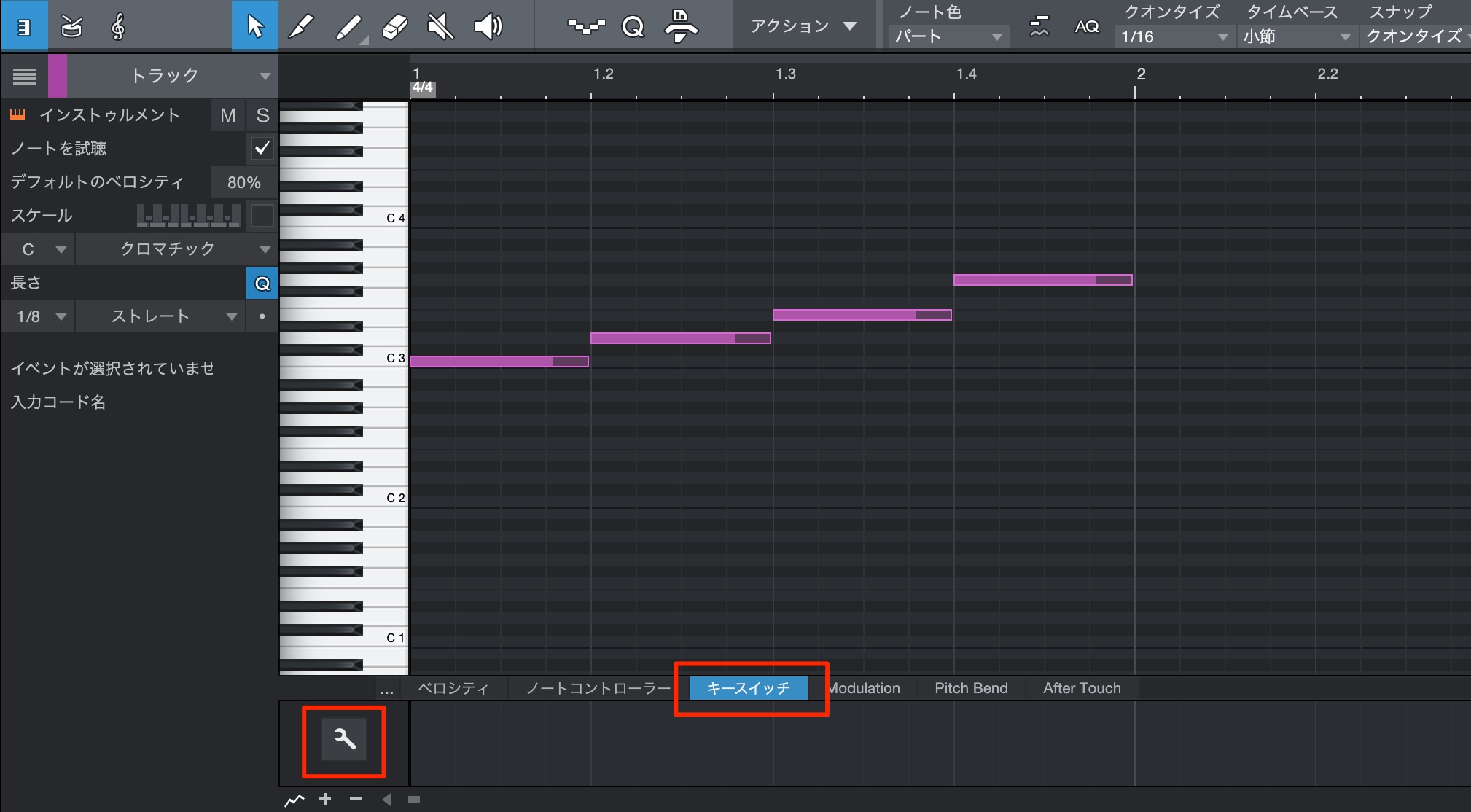This screenshot has width=1471, height=812.
Task: Click the purple track color swatch
Action: 58,76
